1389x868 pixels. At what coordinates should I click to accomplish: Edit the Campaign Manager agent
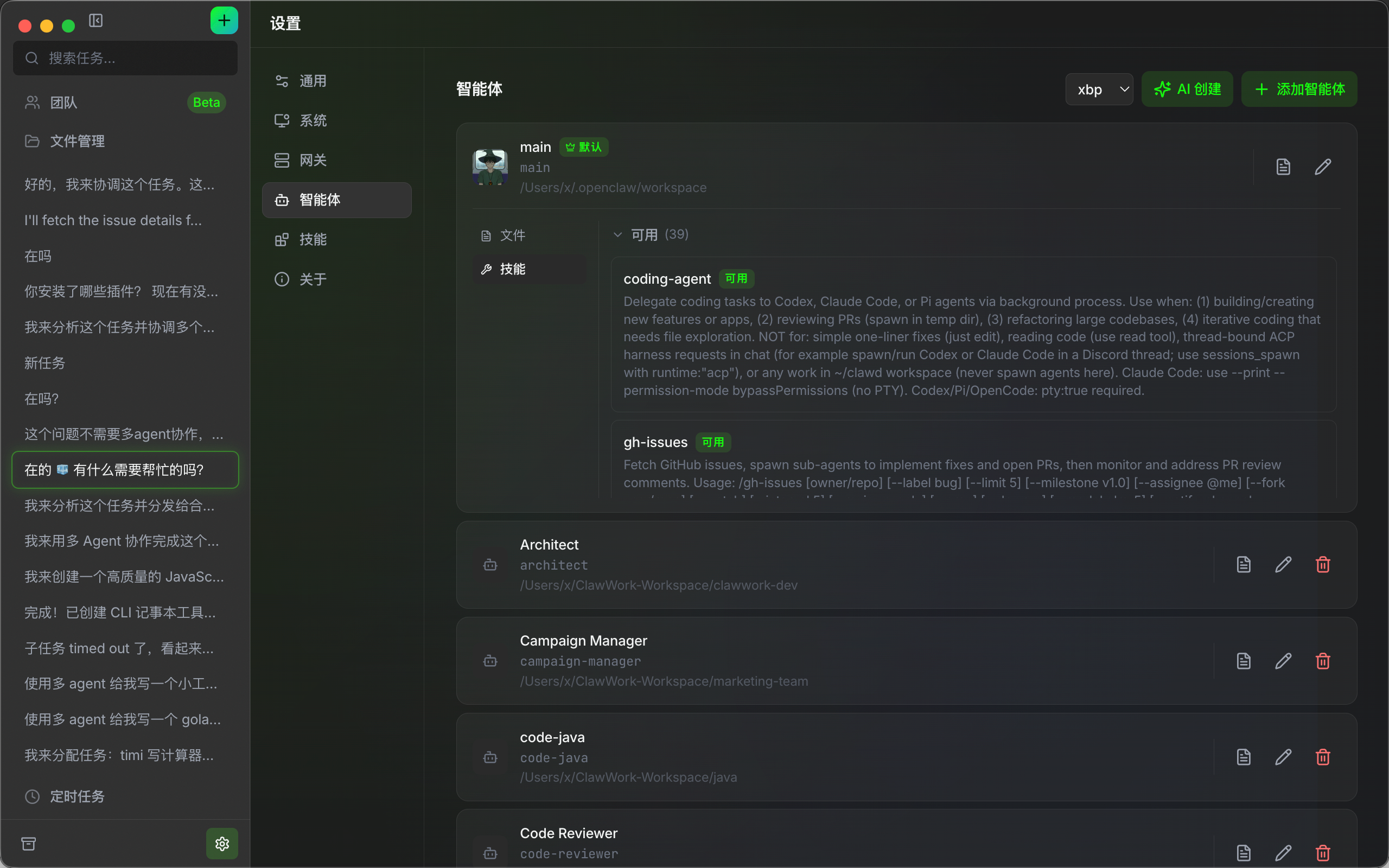[x=1283, y=661]
